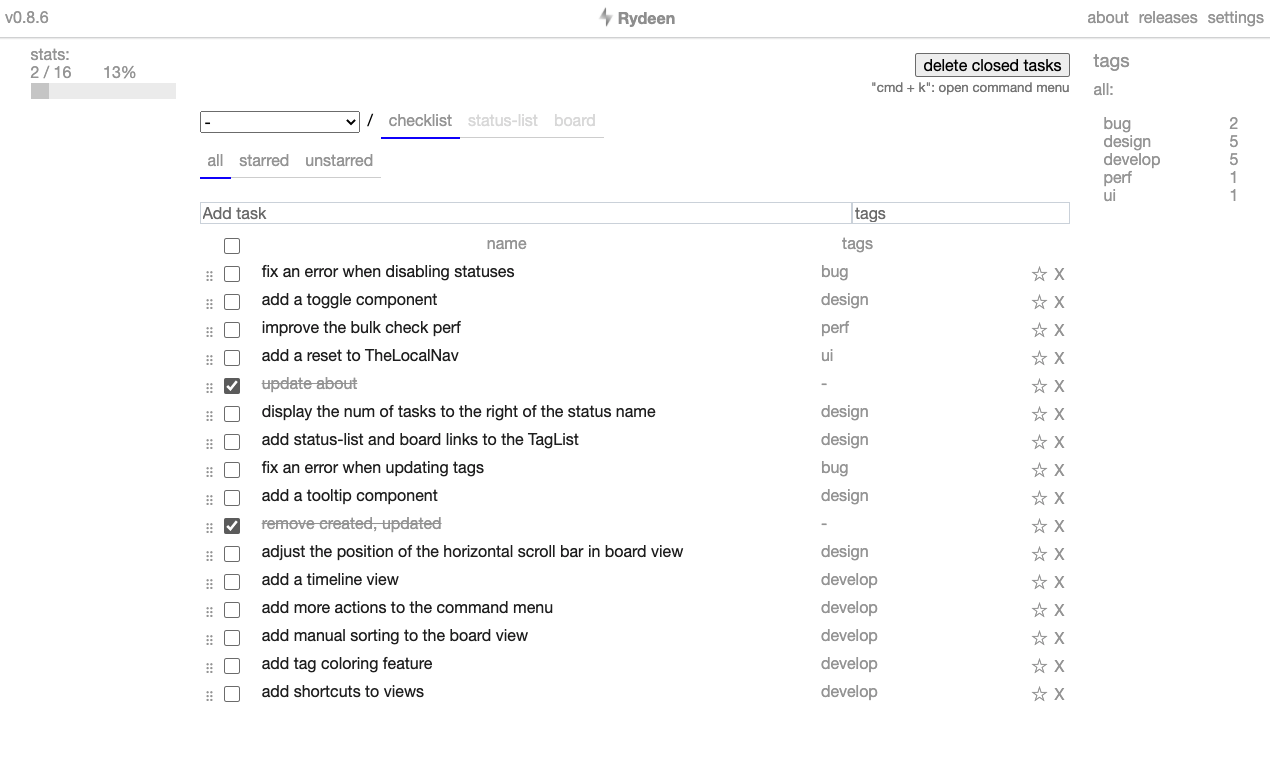Delete the 'update about' task
Screen dimensions: 1270x760
coord(1059,386)
